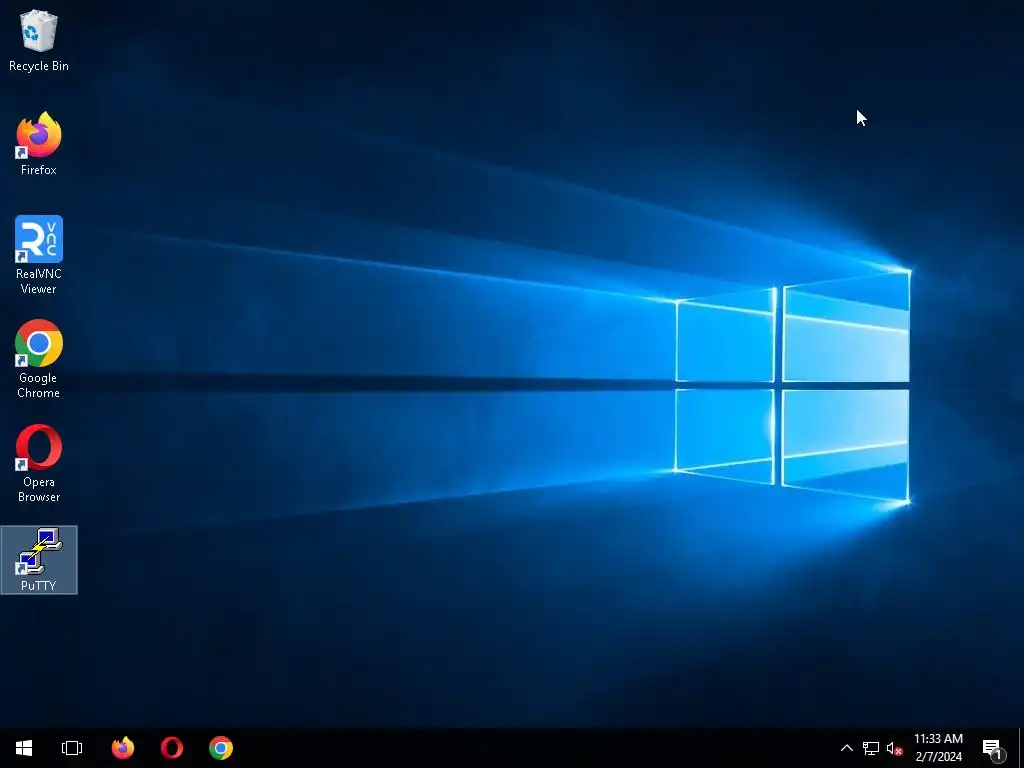Open the muted volume tray icon
This screenshot has width=1024, height=768.
coord(894,748)
